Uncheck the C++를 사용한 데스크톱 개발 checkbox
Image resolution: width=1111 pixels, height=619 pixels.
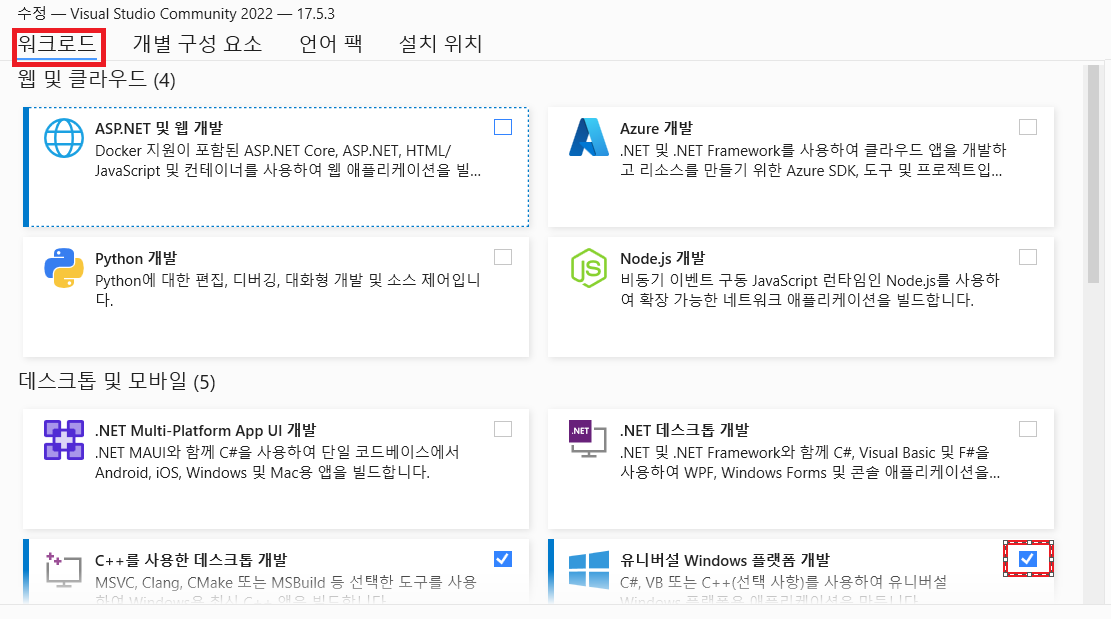[503, 559]
